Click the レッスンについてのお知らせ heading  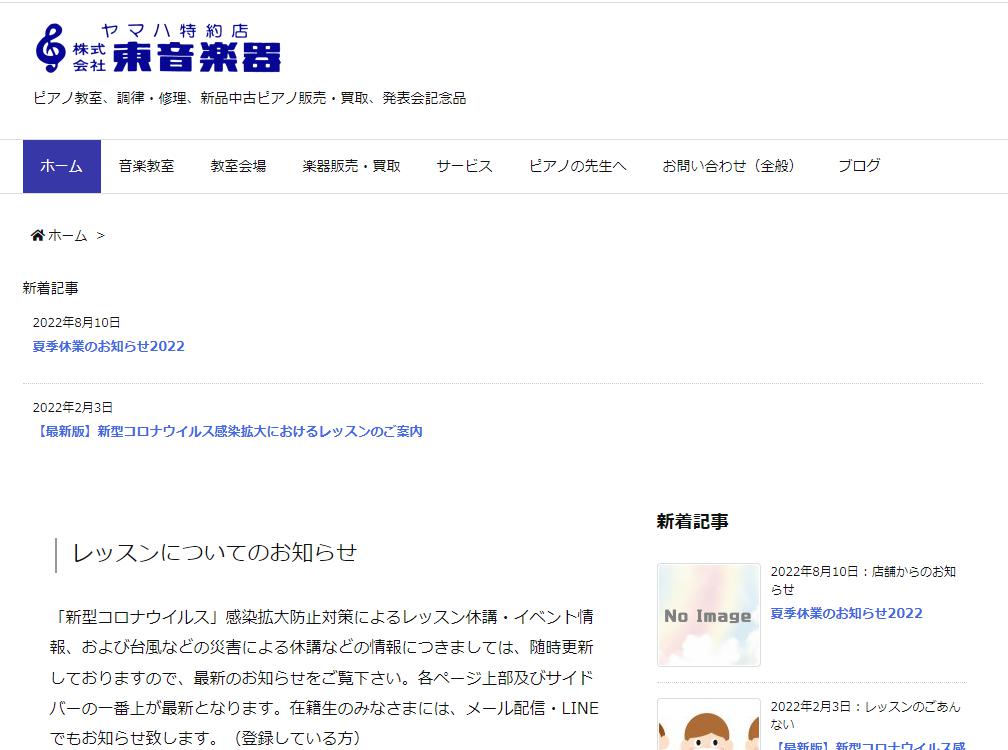coord(215,553)
